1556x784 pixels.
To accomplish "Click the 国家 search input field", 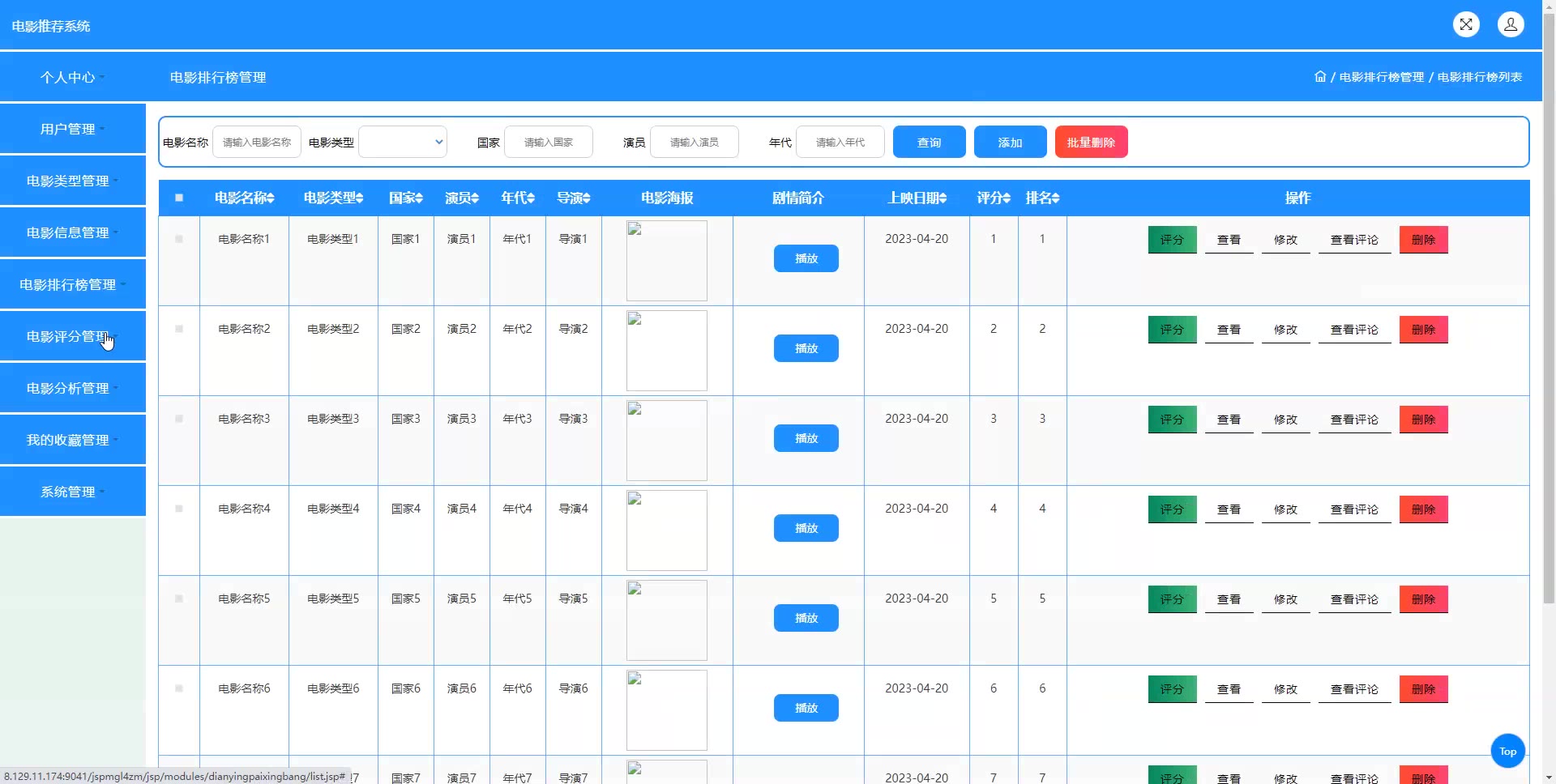I will tap(549, 142).
